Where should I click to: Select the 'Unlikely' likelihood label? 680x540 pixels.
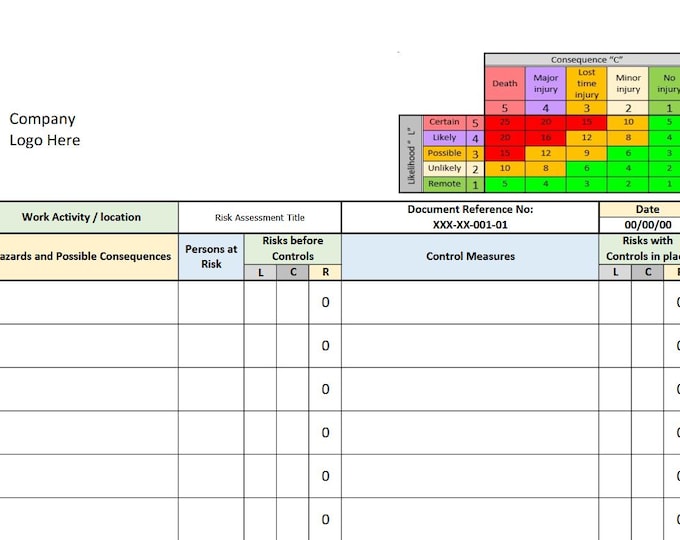445,168
